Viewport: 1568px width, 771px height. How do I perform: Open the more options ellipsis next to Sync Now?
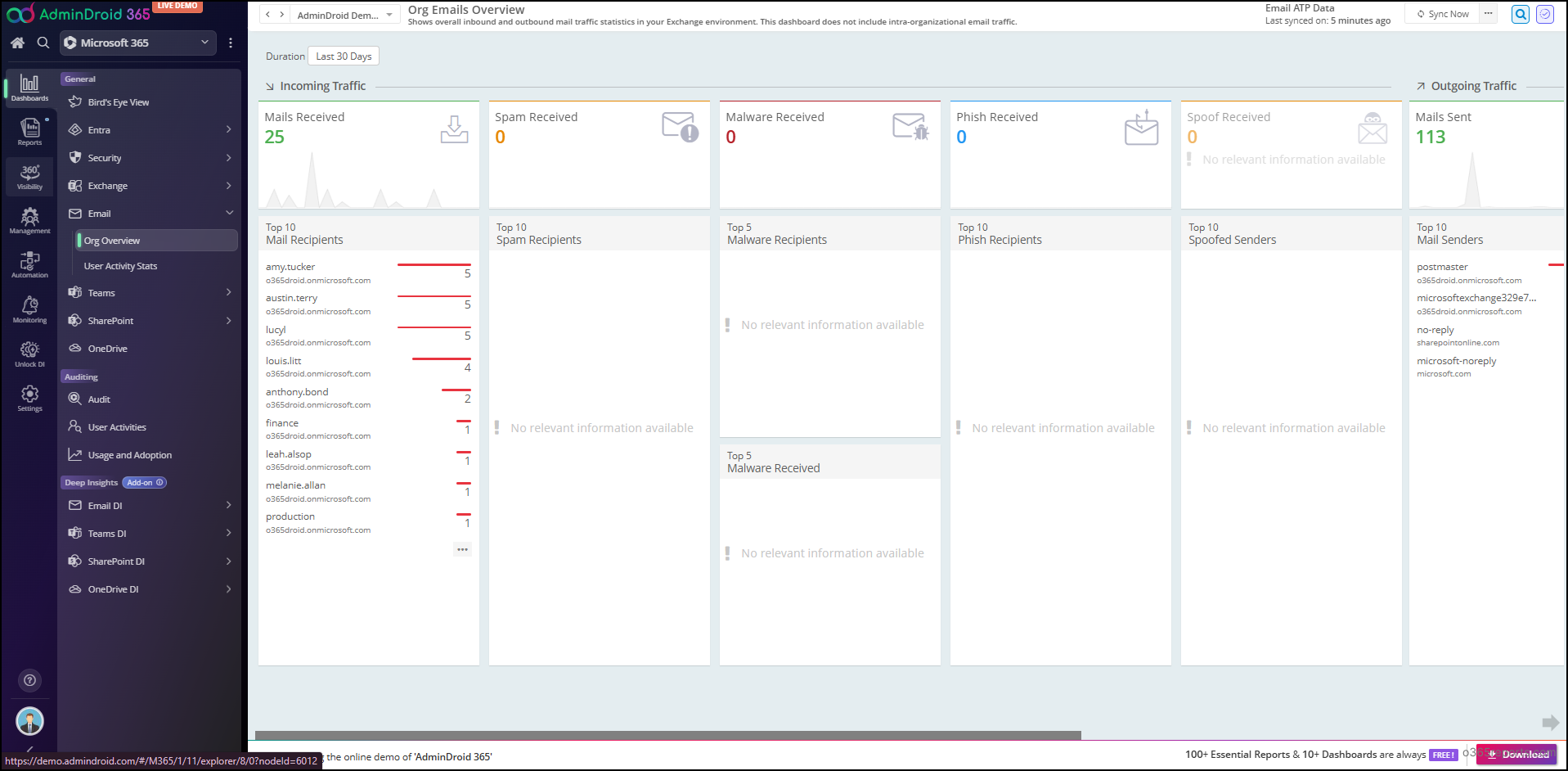pos(1489,13)
